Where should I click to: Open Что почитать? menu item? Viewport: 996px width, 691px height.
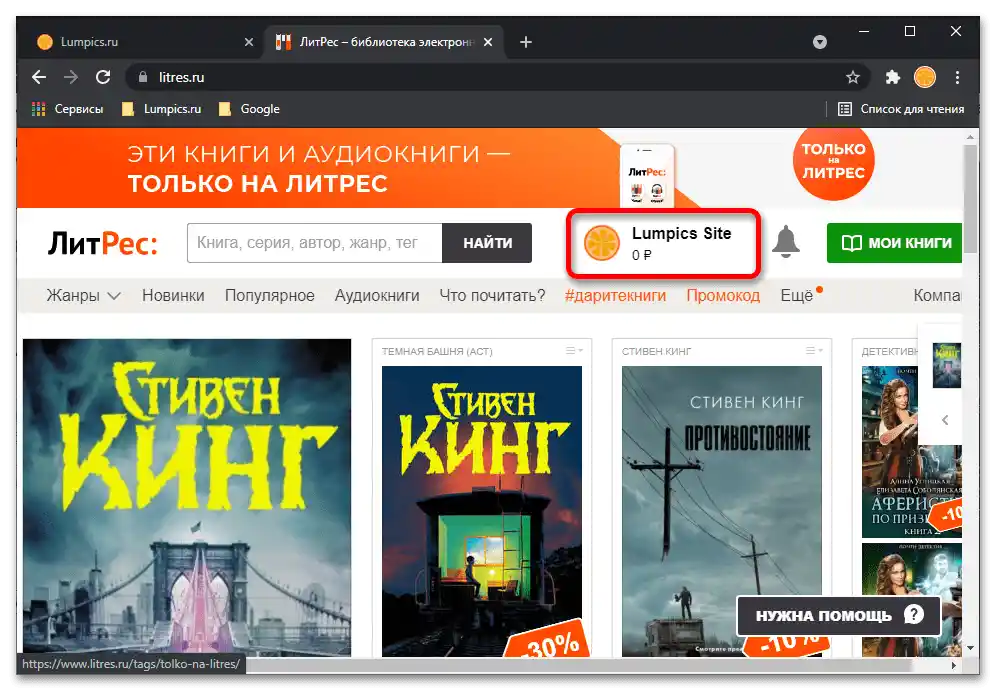[x=492, y=296]
